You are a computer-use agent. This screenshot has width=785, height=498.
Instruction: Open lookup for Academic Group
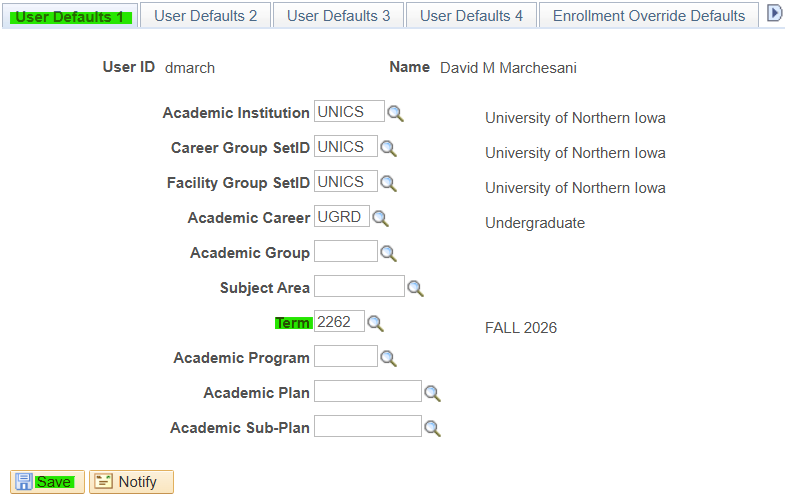pyautogui.click(x=388, y=254)
